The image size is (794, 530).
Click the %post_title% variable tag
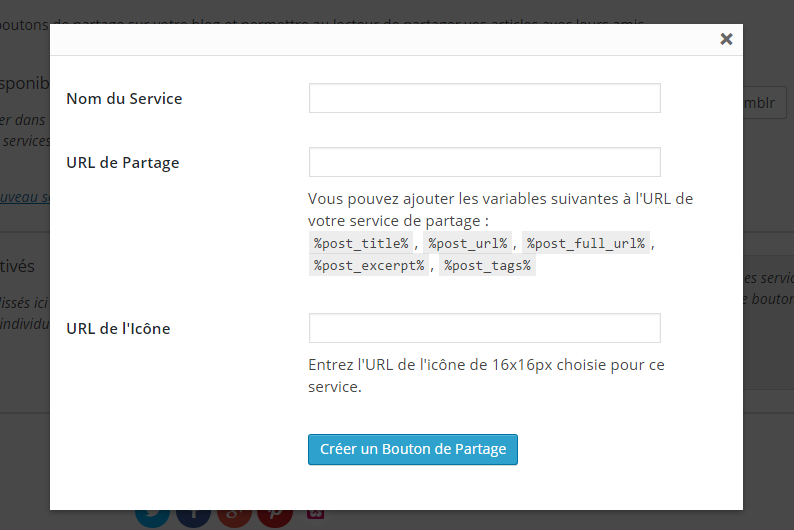coord(361,243)
